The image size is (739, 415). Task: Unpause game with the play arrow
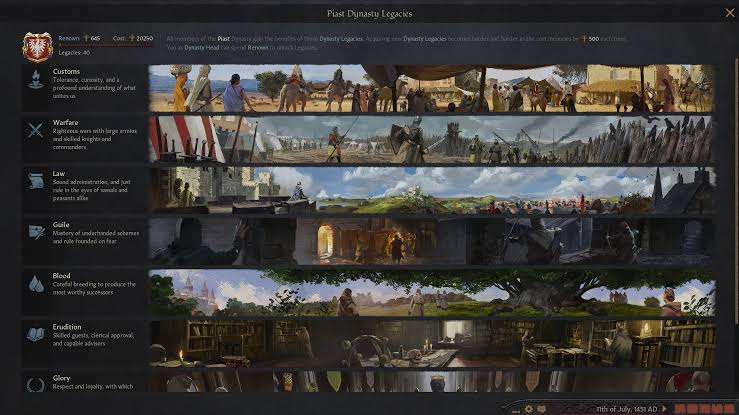(x=665, y=409)
